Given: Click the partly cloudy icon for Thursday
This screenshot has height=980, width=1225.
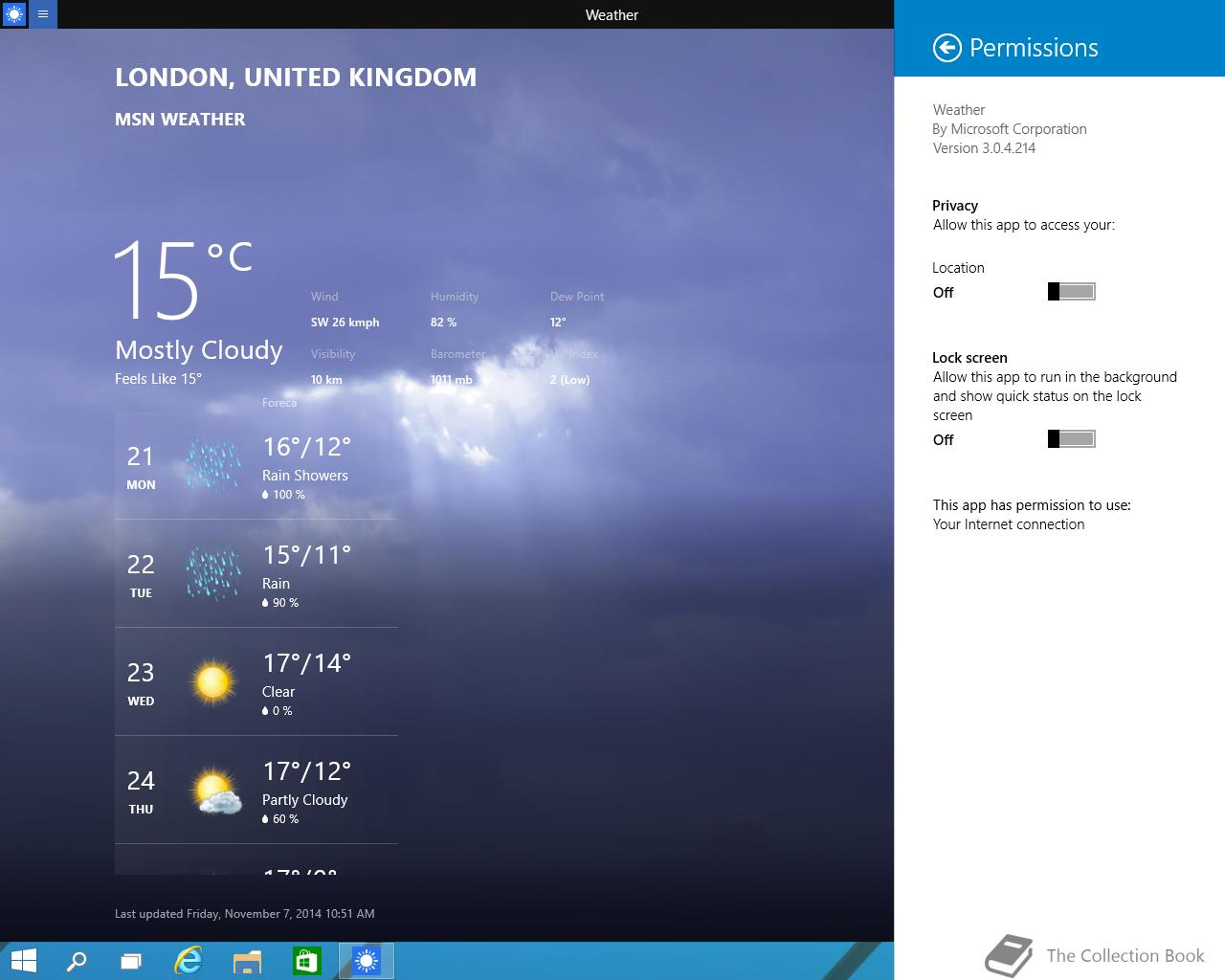Looking at the screenshot, I should (x=215, y=791).
